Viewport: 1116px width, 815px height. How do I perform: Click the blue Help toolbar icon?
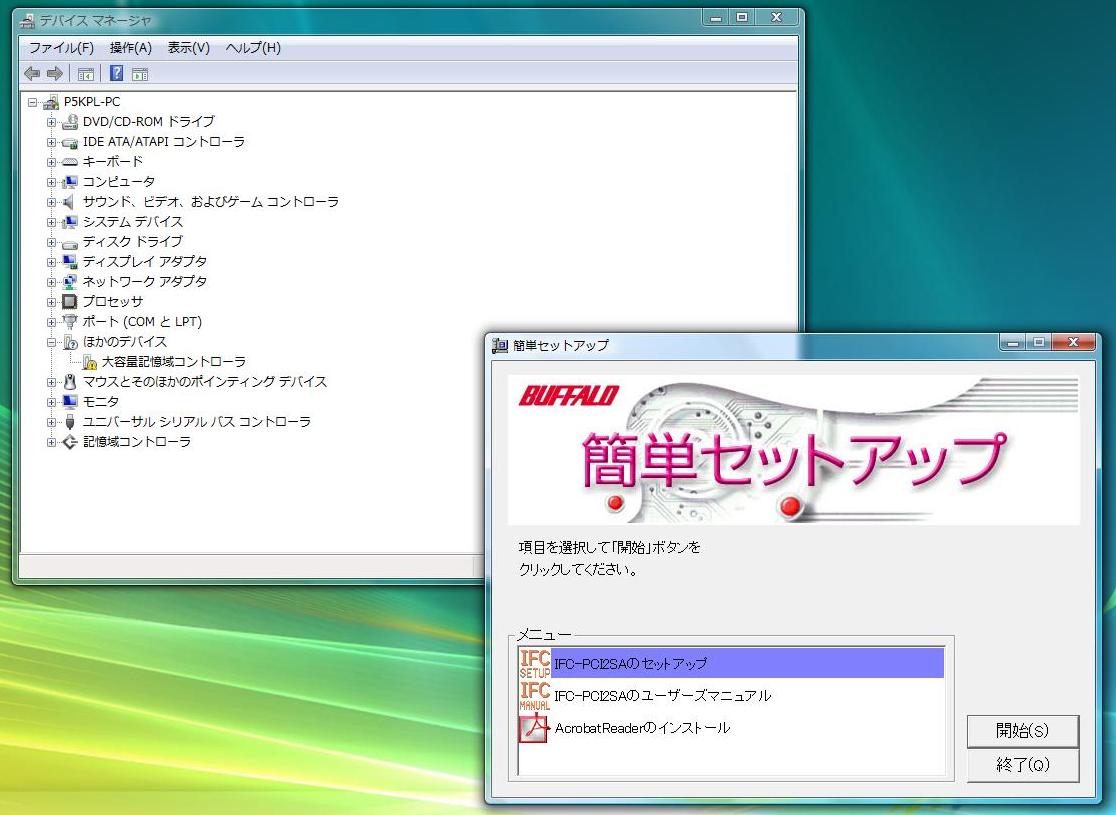pyautogui.click(x=116, y=73)
